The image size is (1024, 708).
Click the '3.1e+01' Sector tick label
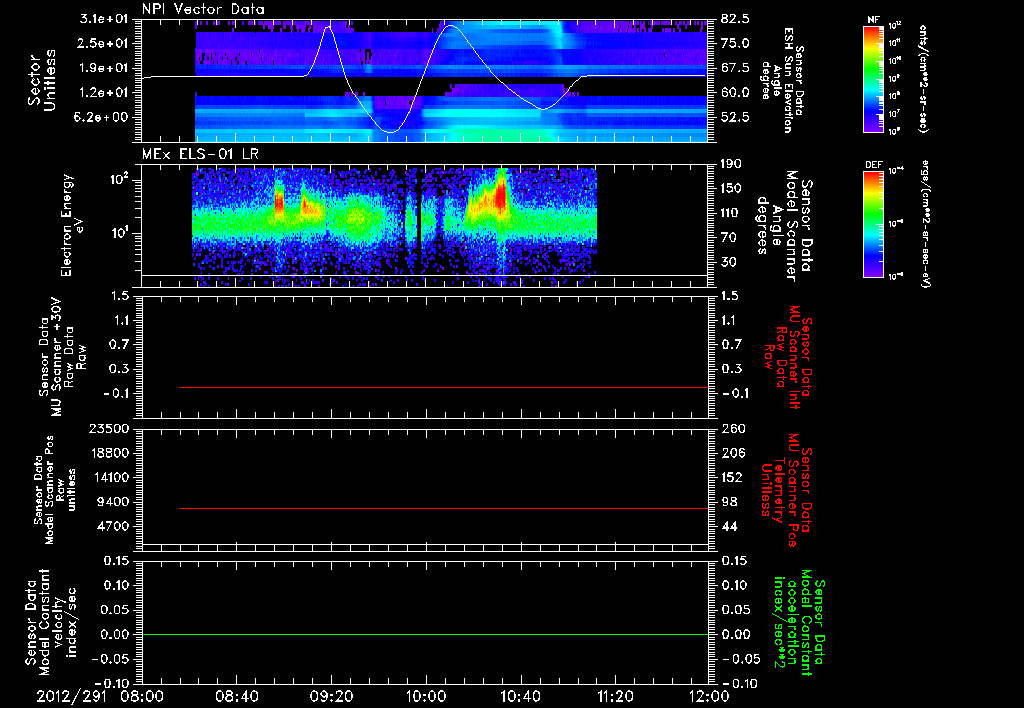[104, 19]
